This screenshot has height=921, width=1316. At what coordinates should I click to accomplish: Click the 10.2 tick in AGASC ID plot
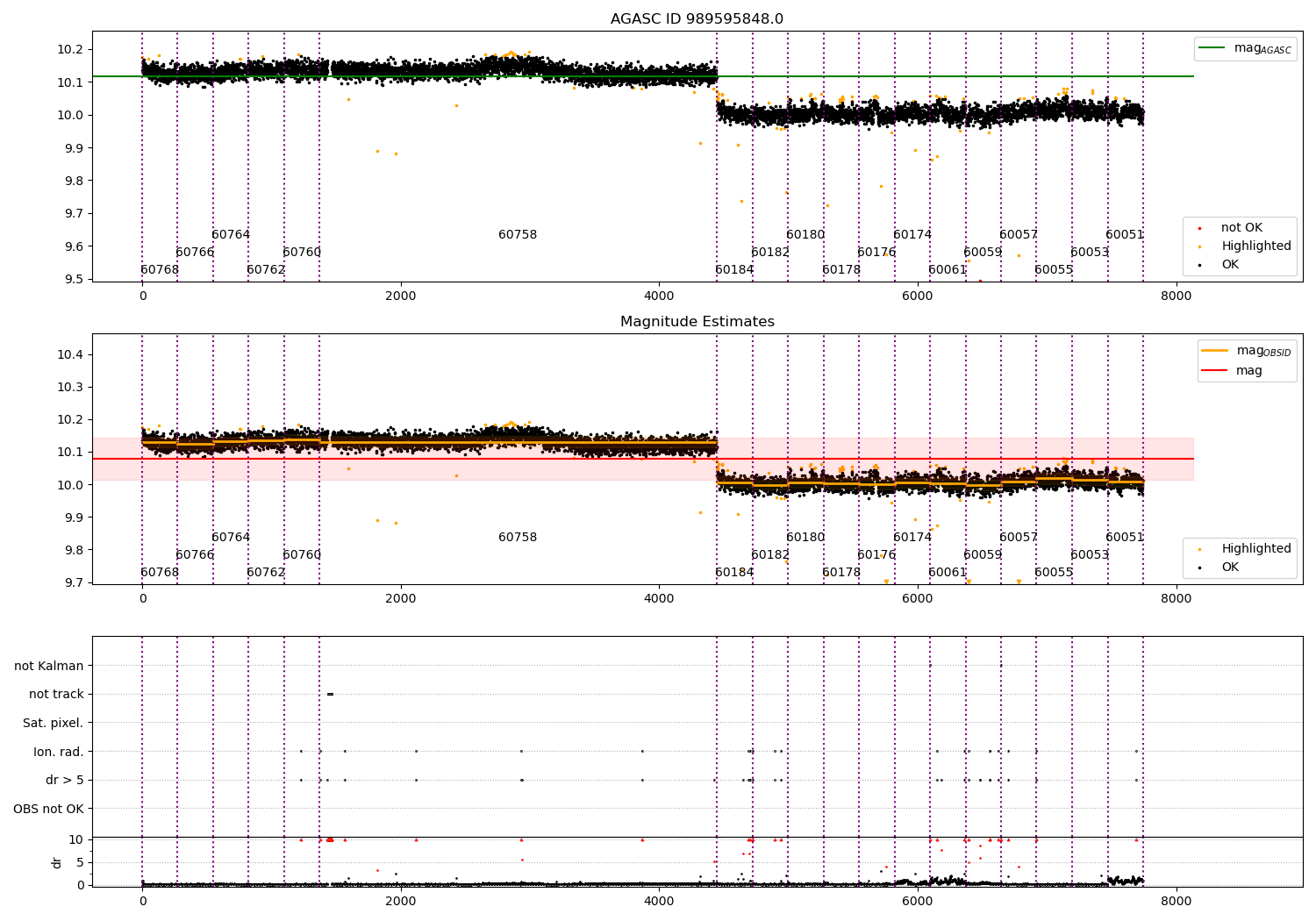click(69, 49)
